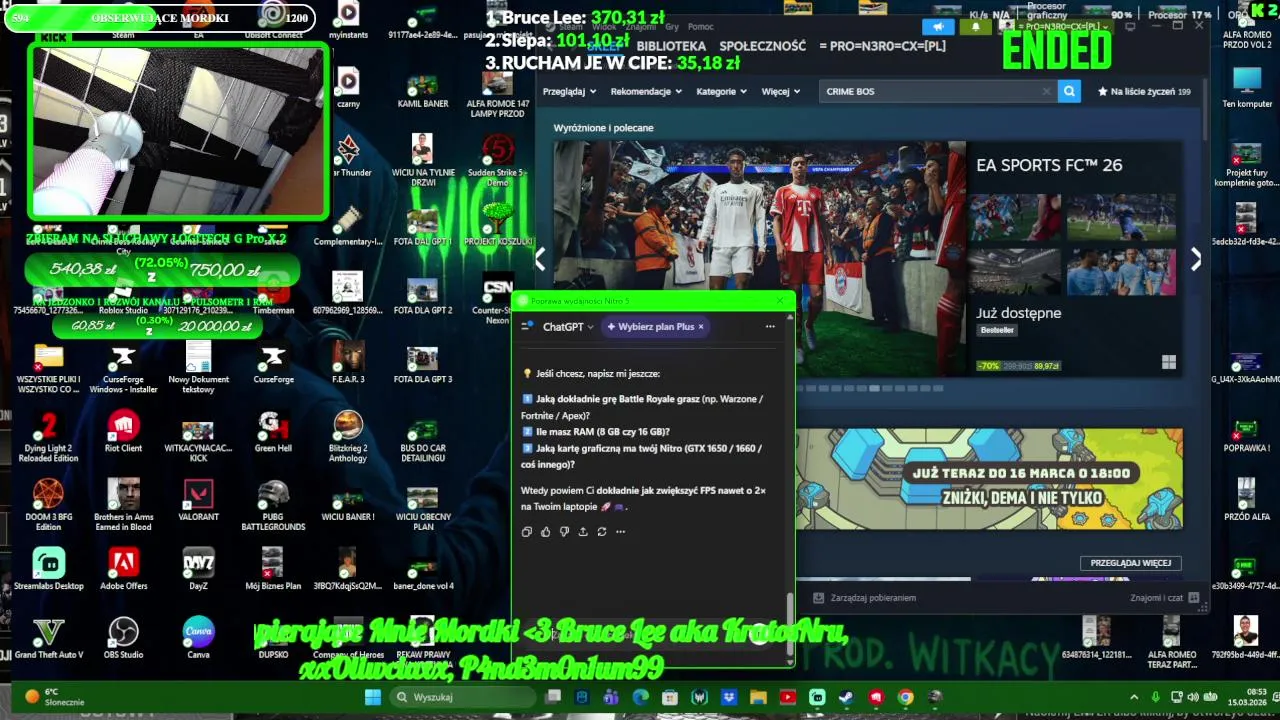Click Steam store search magnifier button
This screenshot has width=1280, height=720.
click(1069, 91)
